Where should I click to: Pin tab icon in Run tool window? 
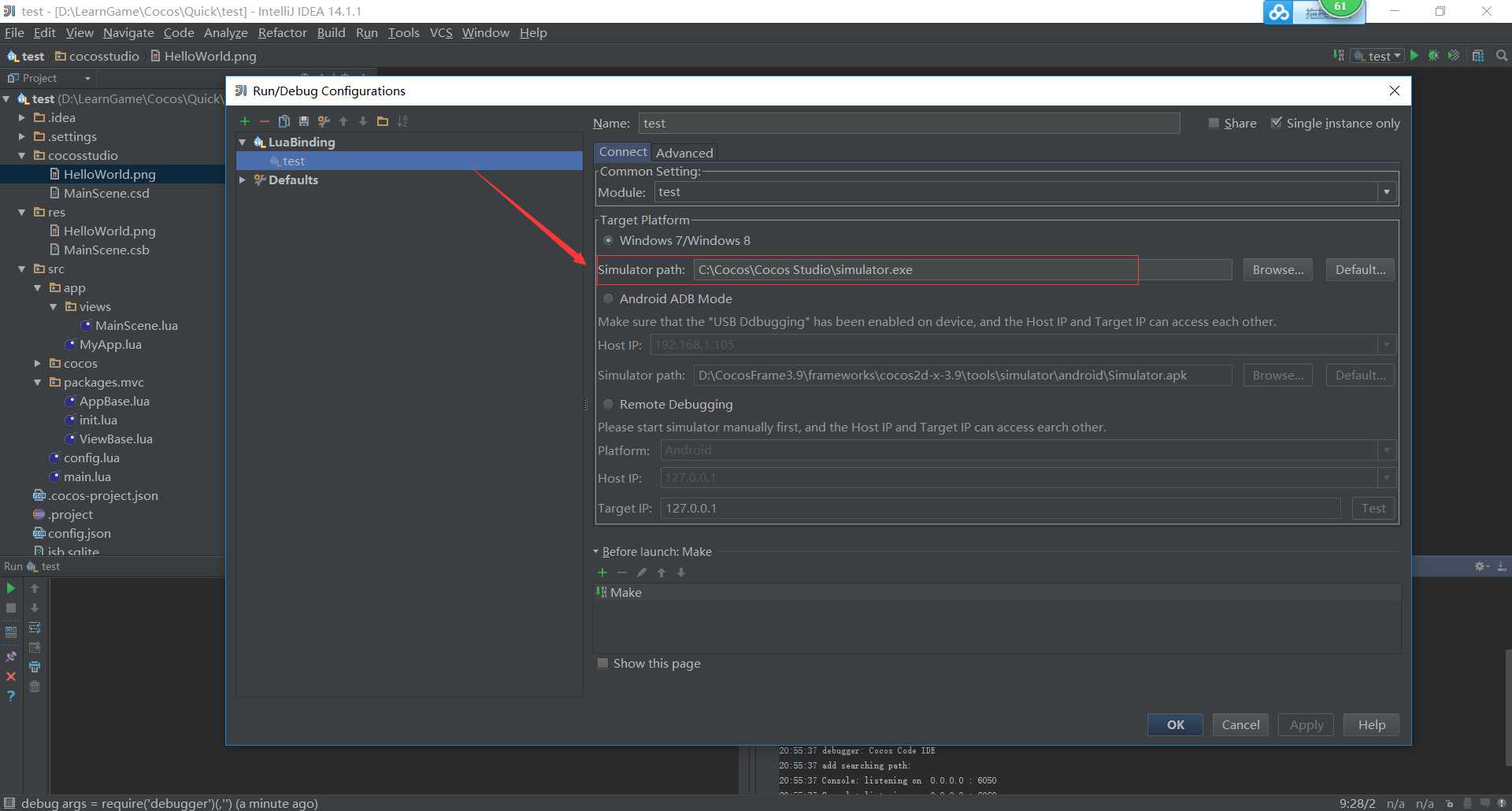pos(11,657)
